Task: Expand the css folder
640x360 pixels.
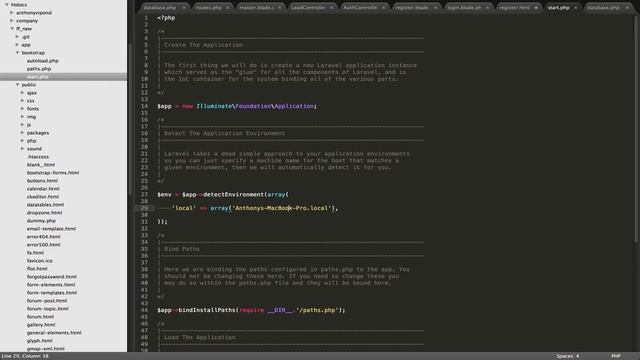Action: (22, 100)
